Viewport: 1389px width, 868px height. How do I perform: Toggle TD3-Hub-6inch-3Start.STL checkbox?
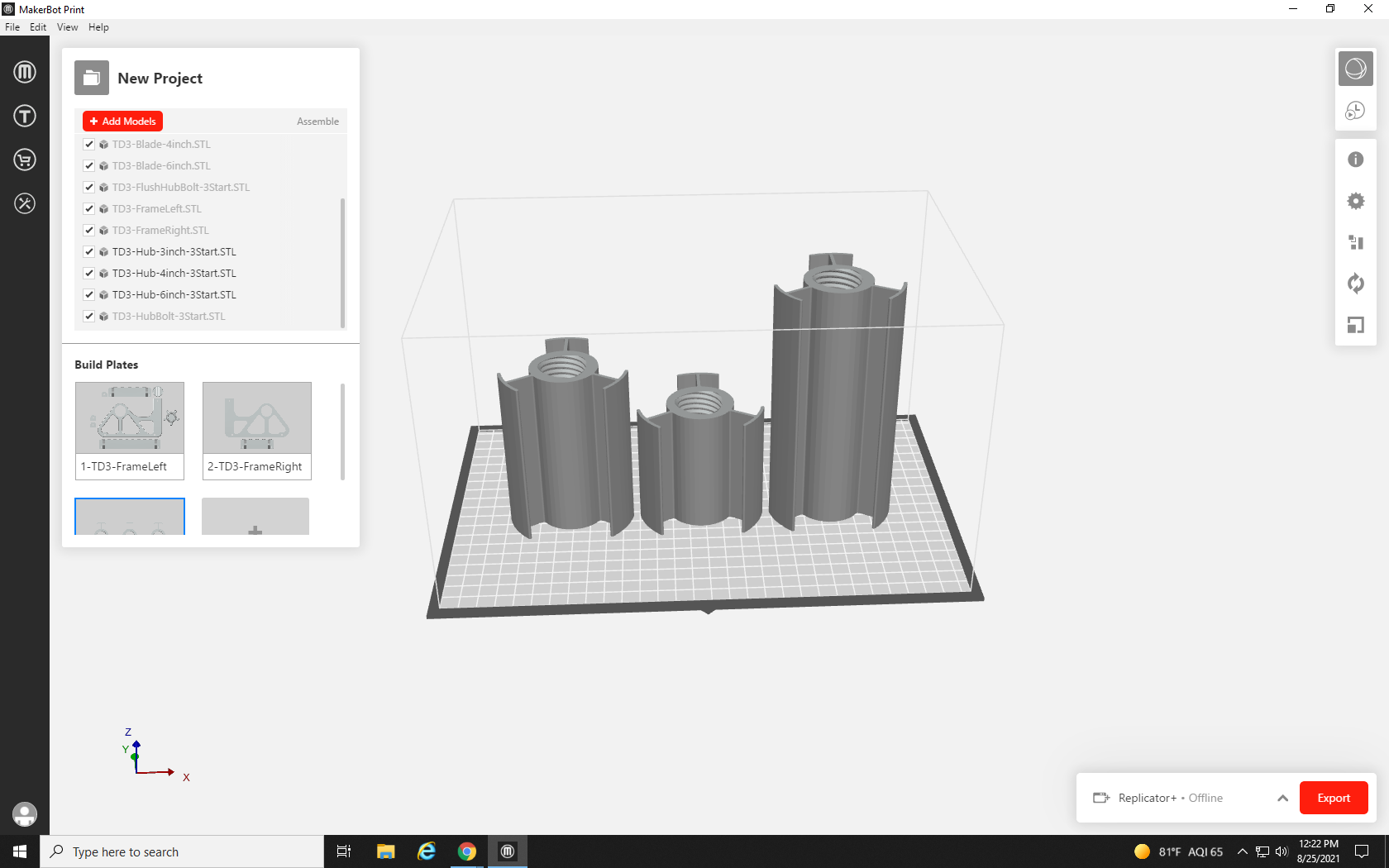89,294
